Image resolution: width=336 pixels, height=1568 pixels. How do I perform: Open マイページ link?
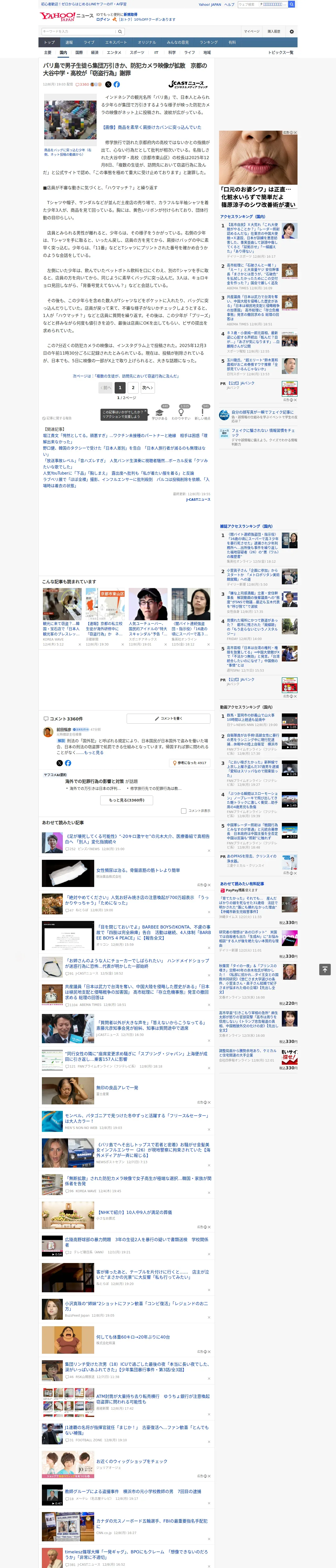pyautogui.click(x=251, y=31)
